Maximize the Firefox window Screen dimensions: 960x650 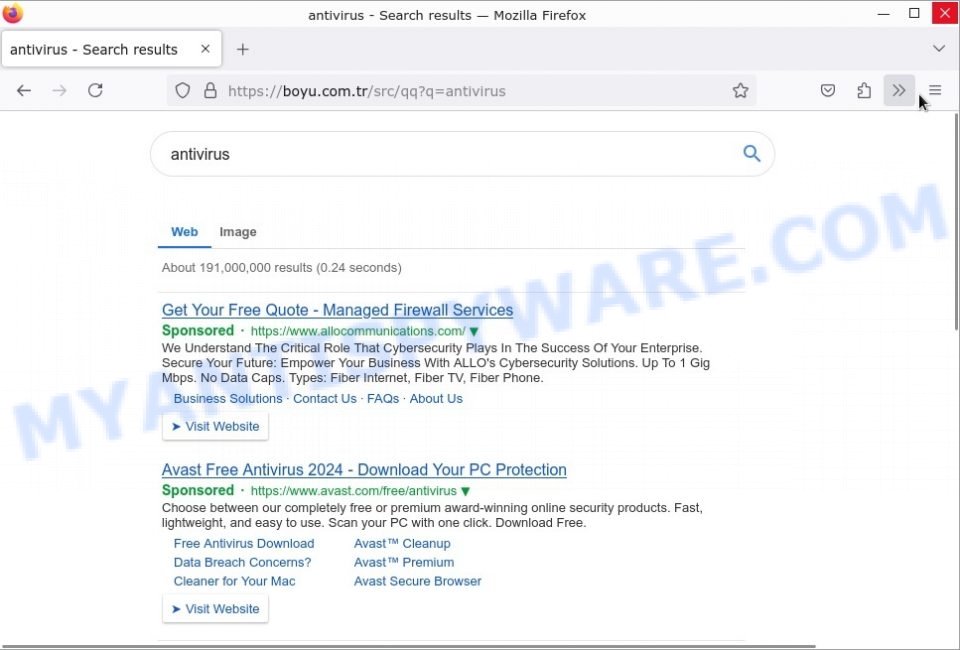click(914, 13)
